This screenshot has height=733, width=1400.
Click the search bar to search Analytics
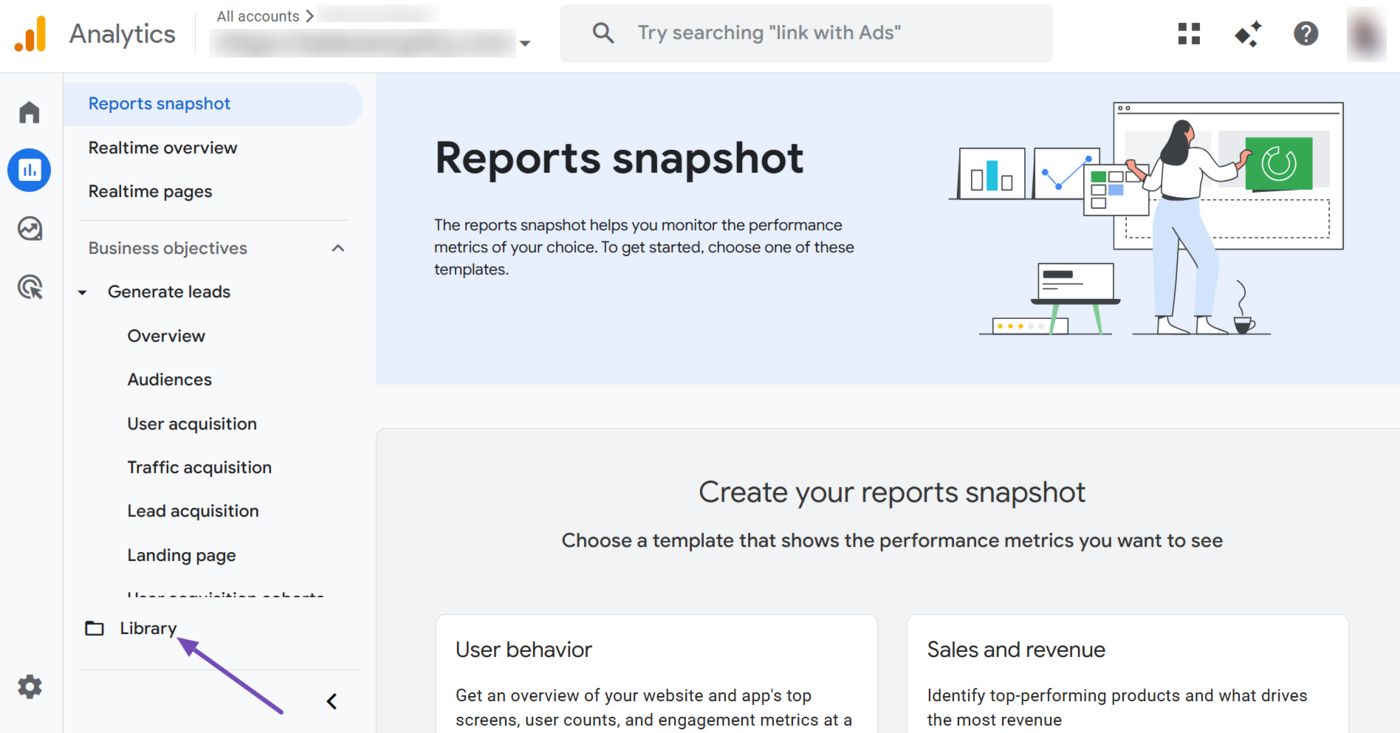tap(806, 33)
